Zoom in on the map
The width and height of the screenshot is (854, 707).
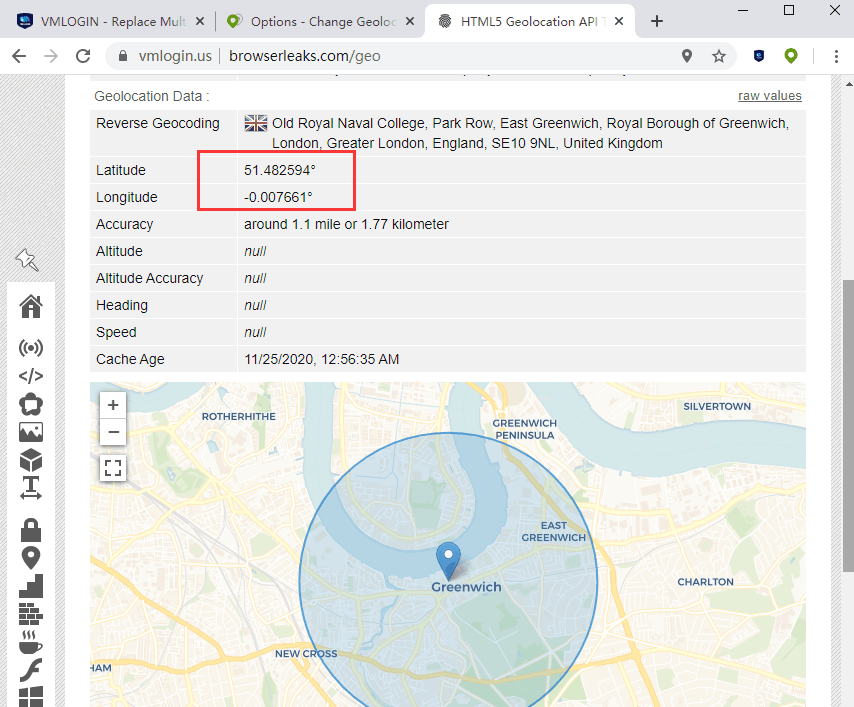(x=113, y=405)
